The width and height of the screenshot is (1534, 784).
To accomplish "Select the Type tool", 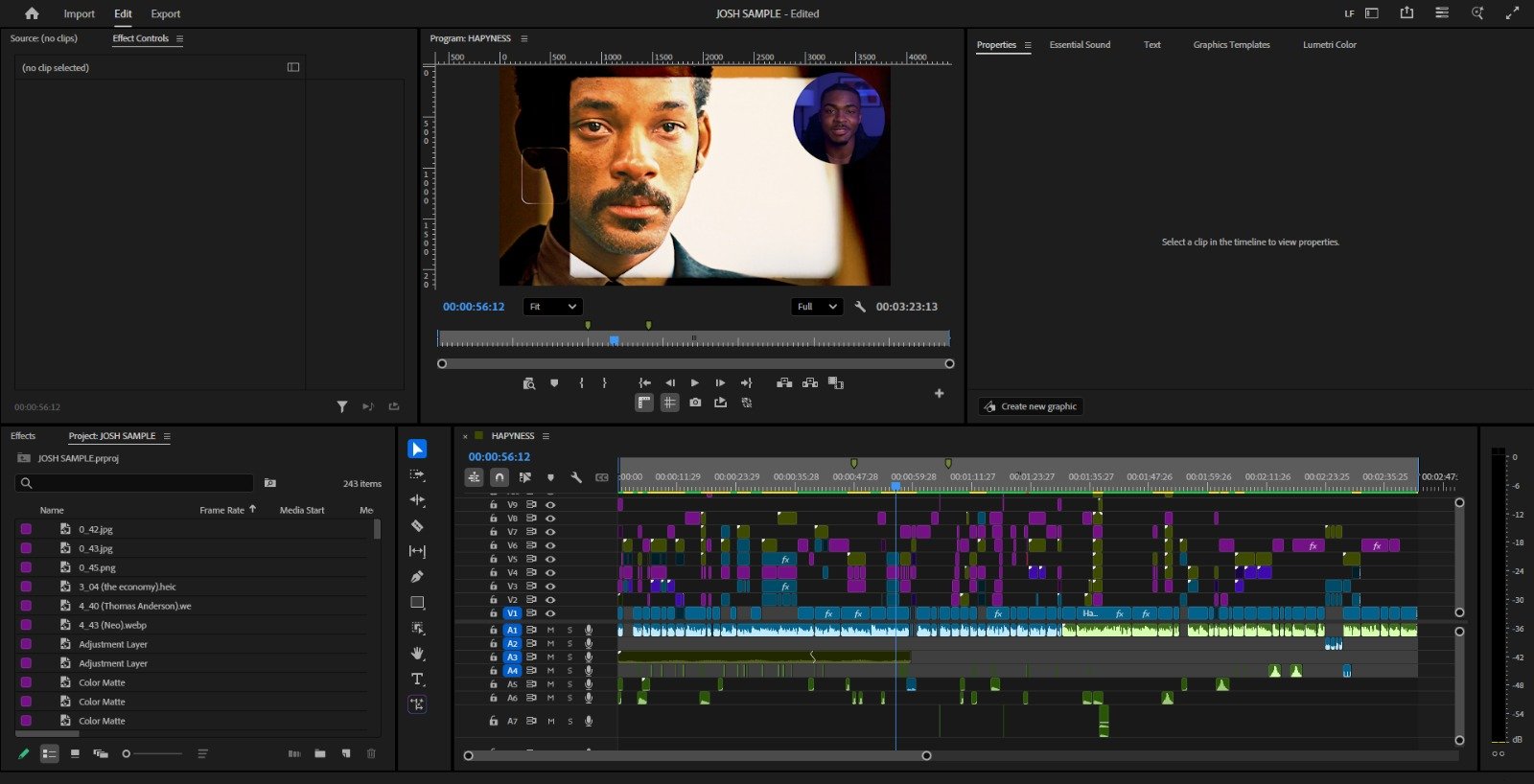I will coord(417,679).
